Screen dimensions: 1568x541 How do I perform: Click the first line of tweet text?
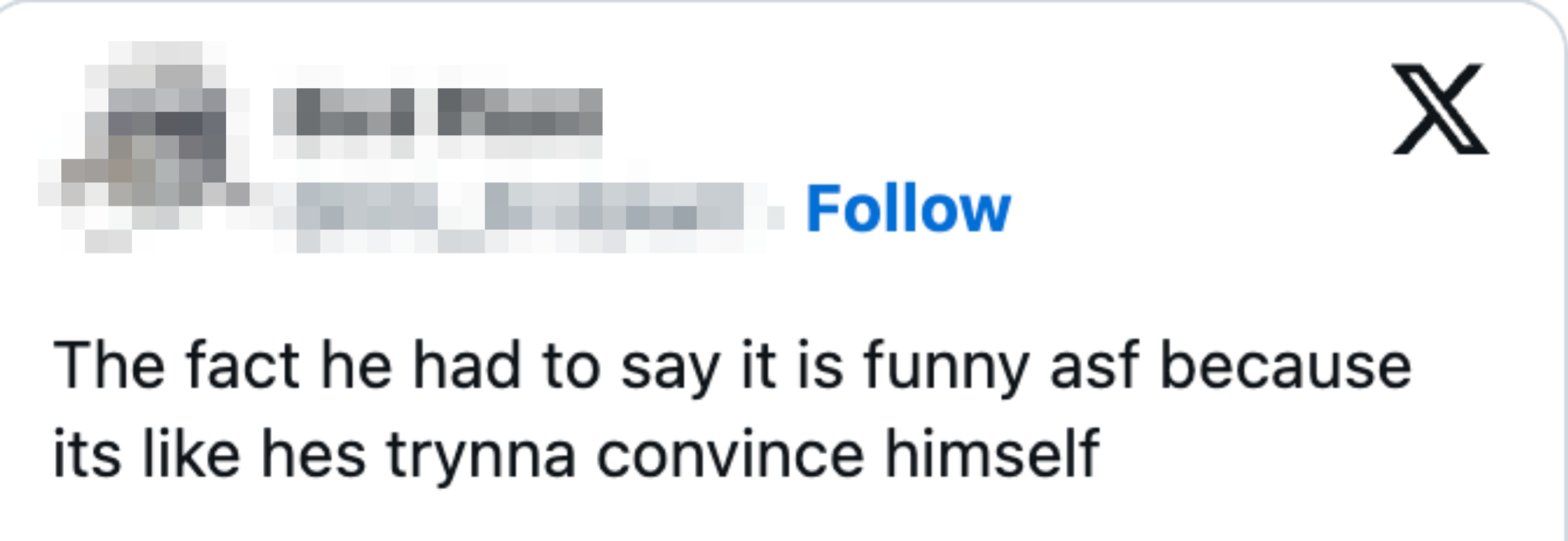tap(732, 366)
